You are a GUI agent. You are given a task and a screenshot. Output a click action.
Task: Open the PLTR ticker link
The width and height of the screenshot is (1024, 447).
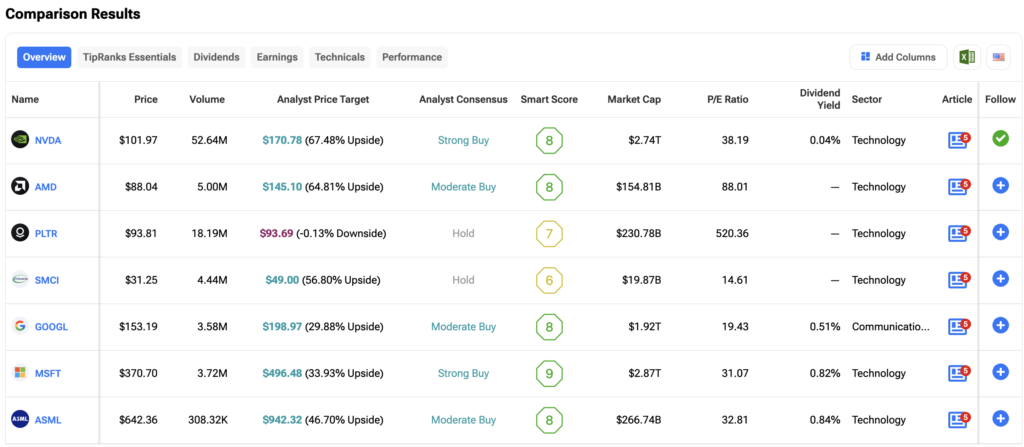click(x=46, y=233)
